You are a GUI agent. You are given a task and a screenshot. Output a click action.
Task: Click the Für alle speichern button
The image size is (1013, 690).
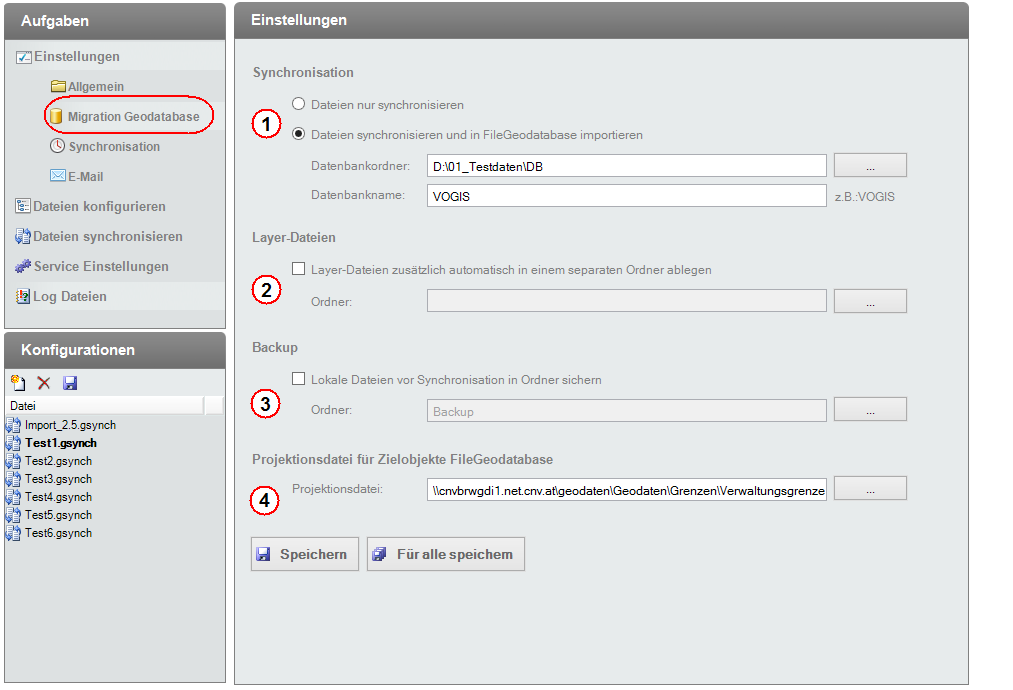pyautogui.click(x=445, y=553)
